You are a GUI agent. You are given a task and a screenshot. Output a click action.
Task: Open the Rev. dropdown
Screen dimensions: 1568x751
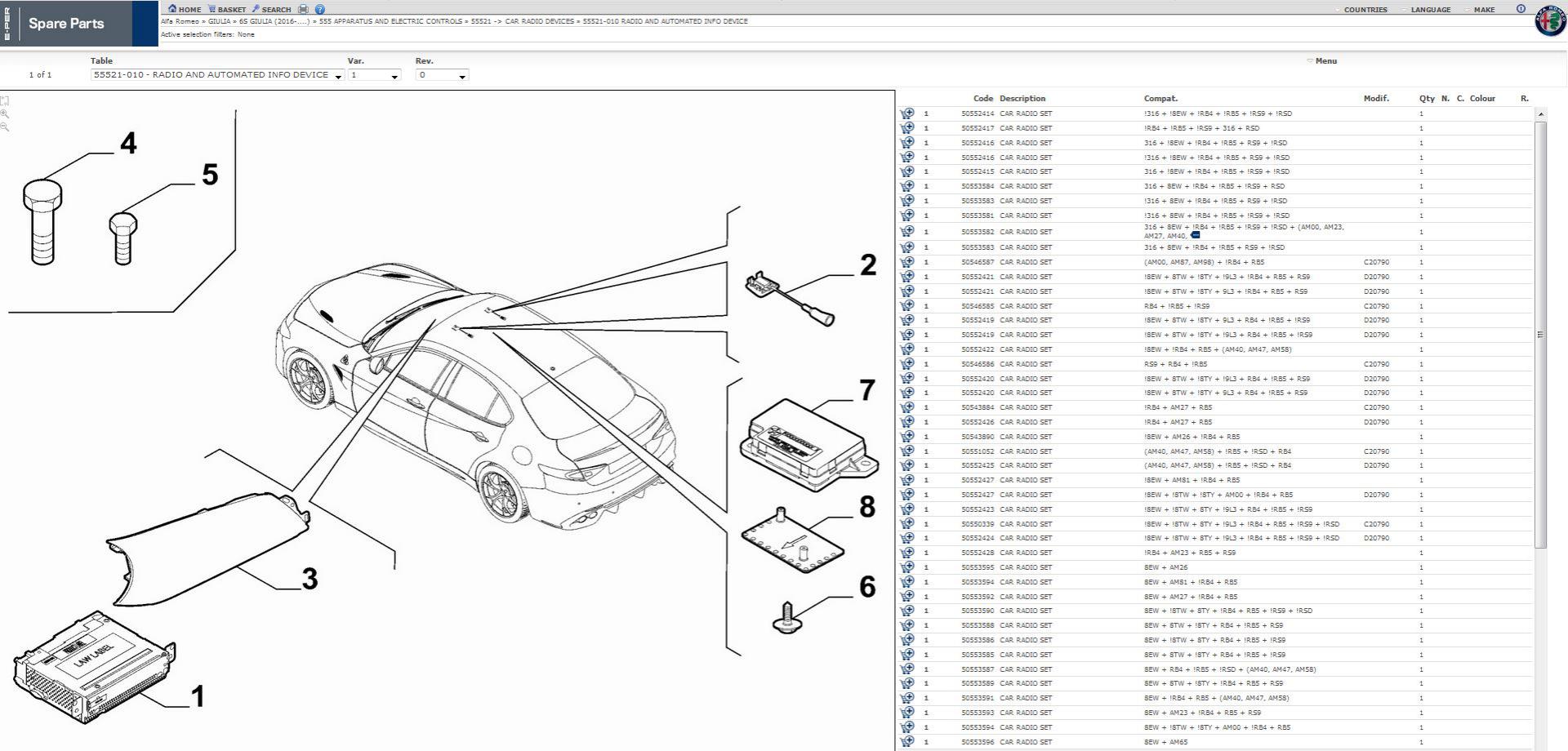442,75
